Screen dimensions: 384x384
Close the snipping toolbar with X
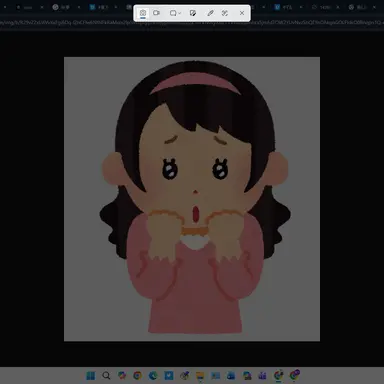click(242, 13)
